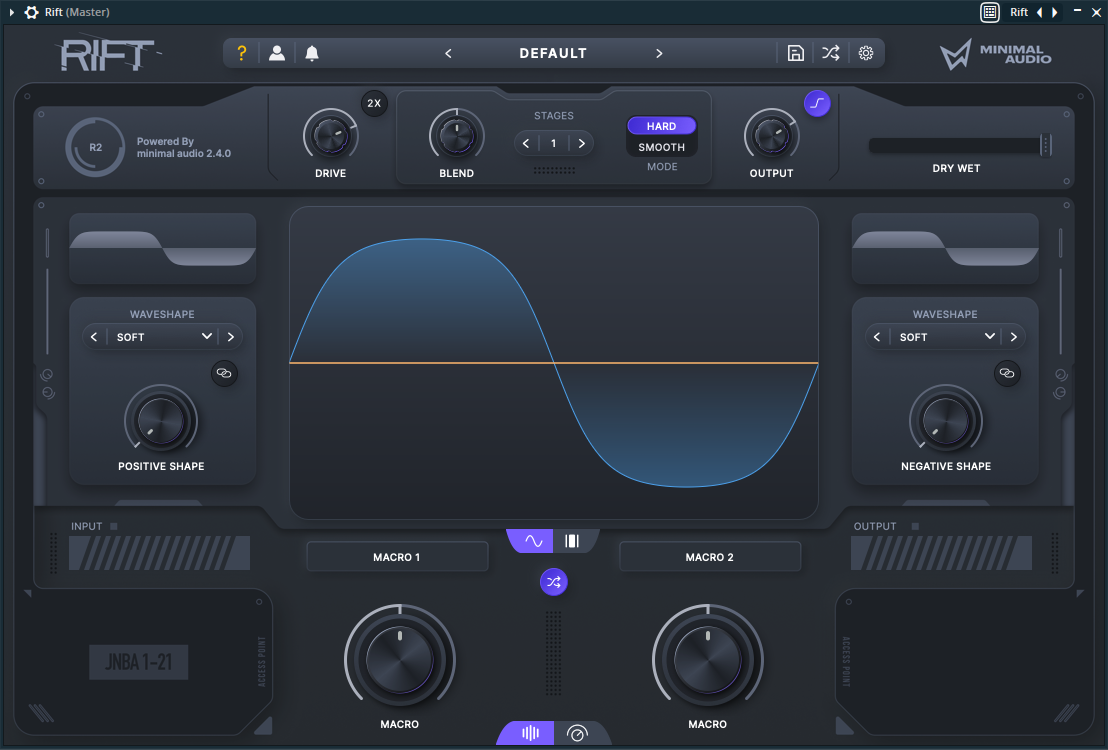The height and width of the screenshot is (750, 1108).
Task: Click the DEFAULT preset name
Action: click(x=553, y=53)
